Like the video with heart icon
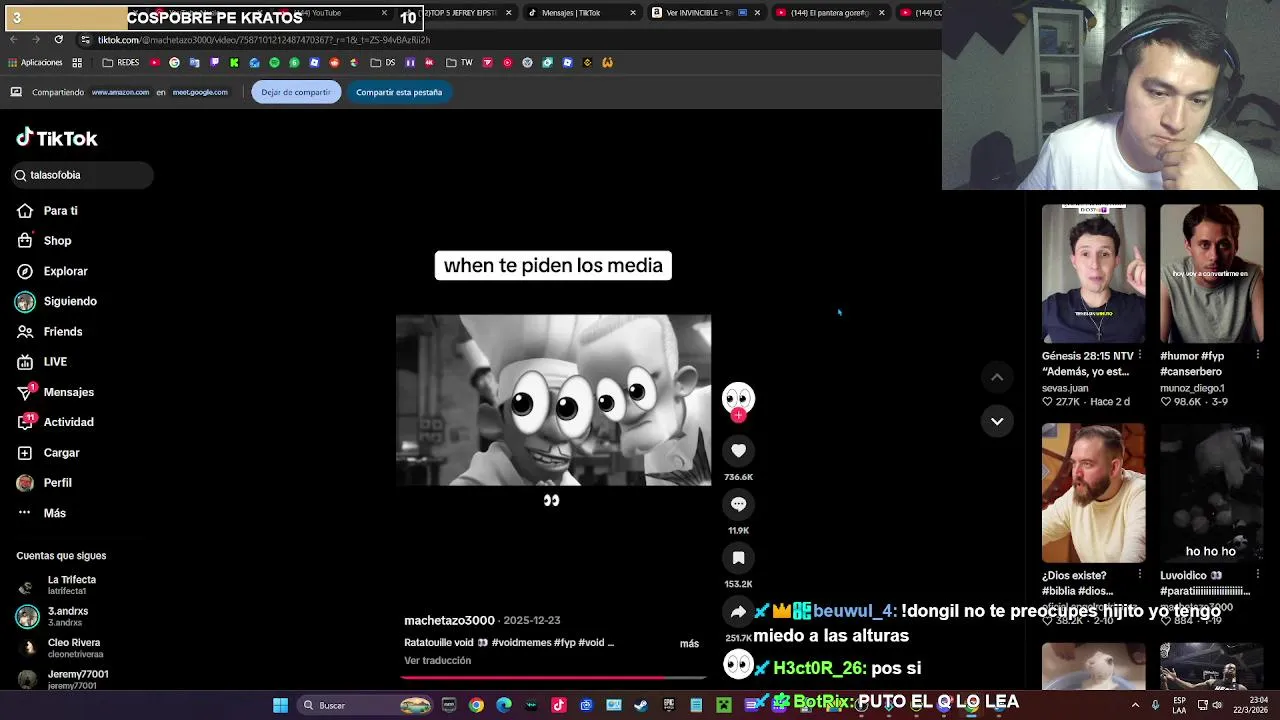The height and width of the screenshot is (720, 1280). click(738, 451)
